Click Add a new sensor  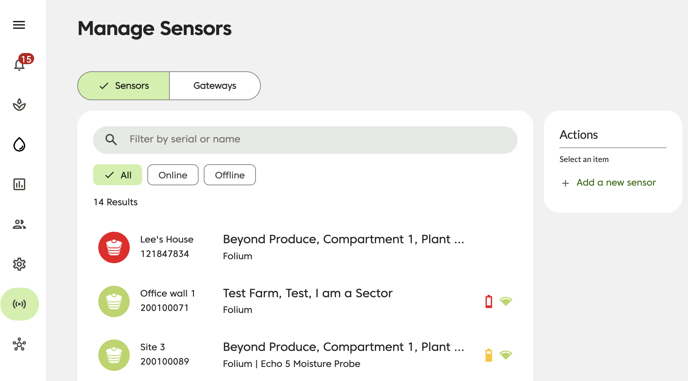(x=608, y=183)
